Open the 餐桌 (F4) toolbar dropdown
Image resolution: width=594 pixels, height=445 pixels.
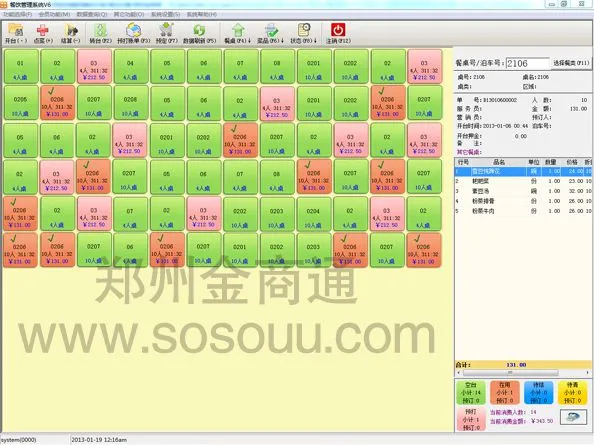238,33
